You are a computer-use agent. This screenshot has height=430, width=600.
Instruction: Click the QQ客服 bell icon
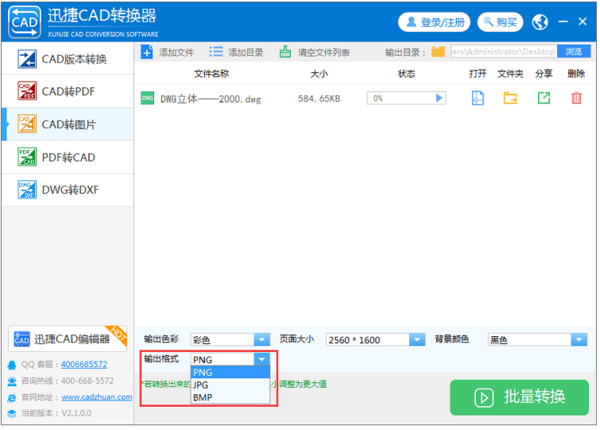click(x=12, y=365)
